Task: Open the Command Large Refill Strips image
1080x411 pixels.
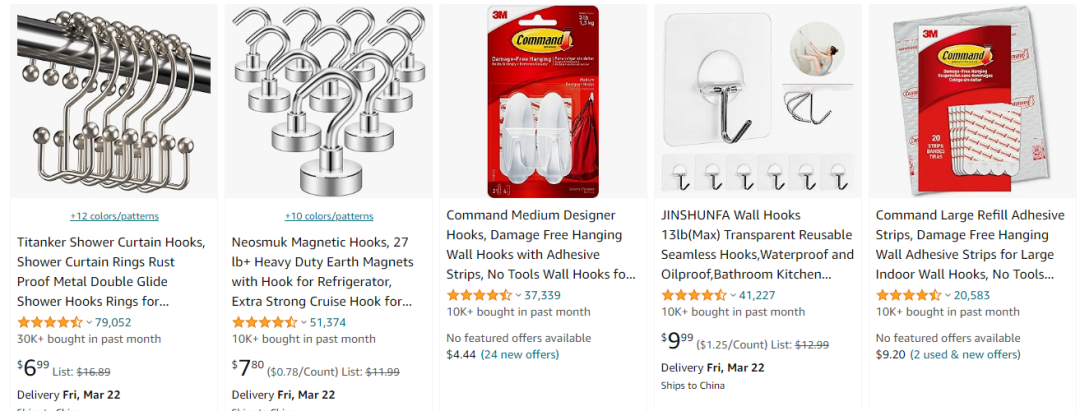Action: pos(973,101)
